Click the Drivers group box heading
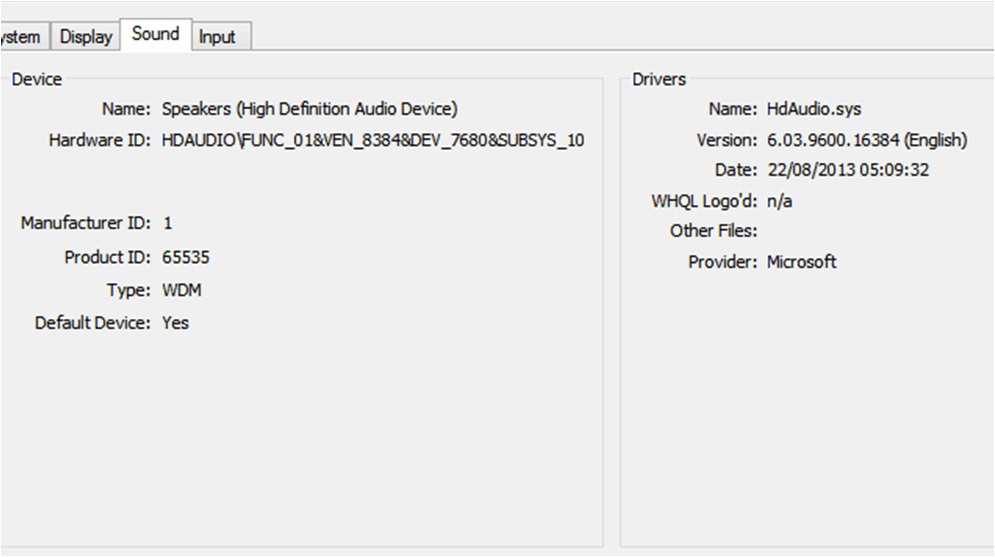This screenshot has height=557, width=995. click(659, 79)
